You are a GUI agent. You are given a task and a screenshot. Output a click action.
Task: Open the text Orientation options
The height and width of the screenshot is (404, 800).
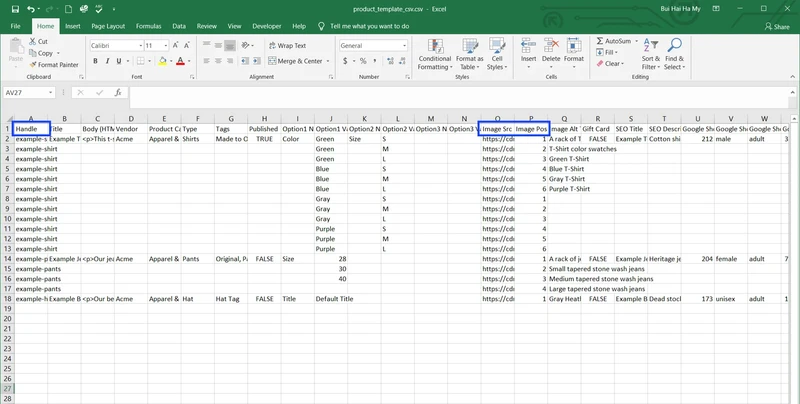(x=246, y=45)
